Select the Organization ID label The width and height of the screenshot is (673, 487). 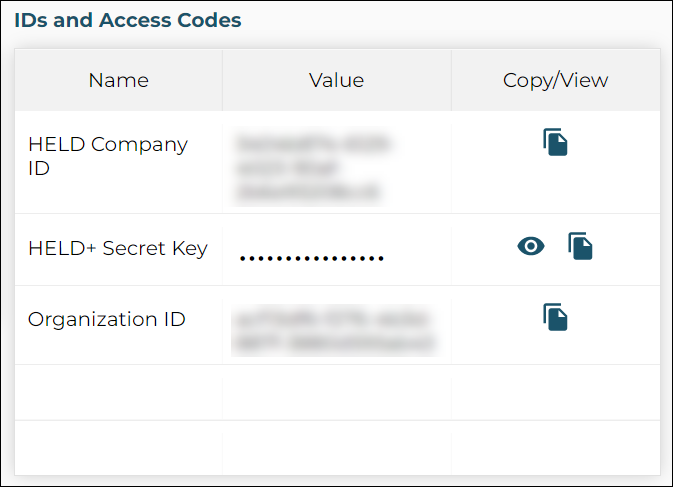pos(106,319)
